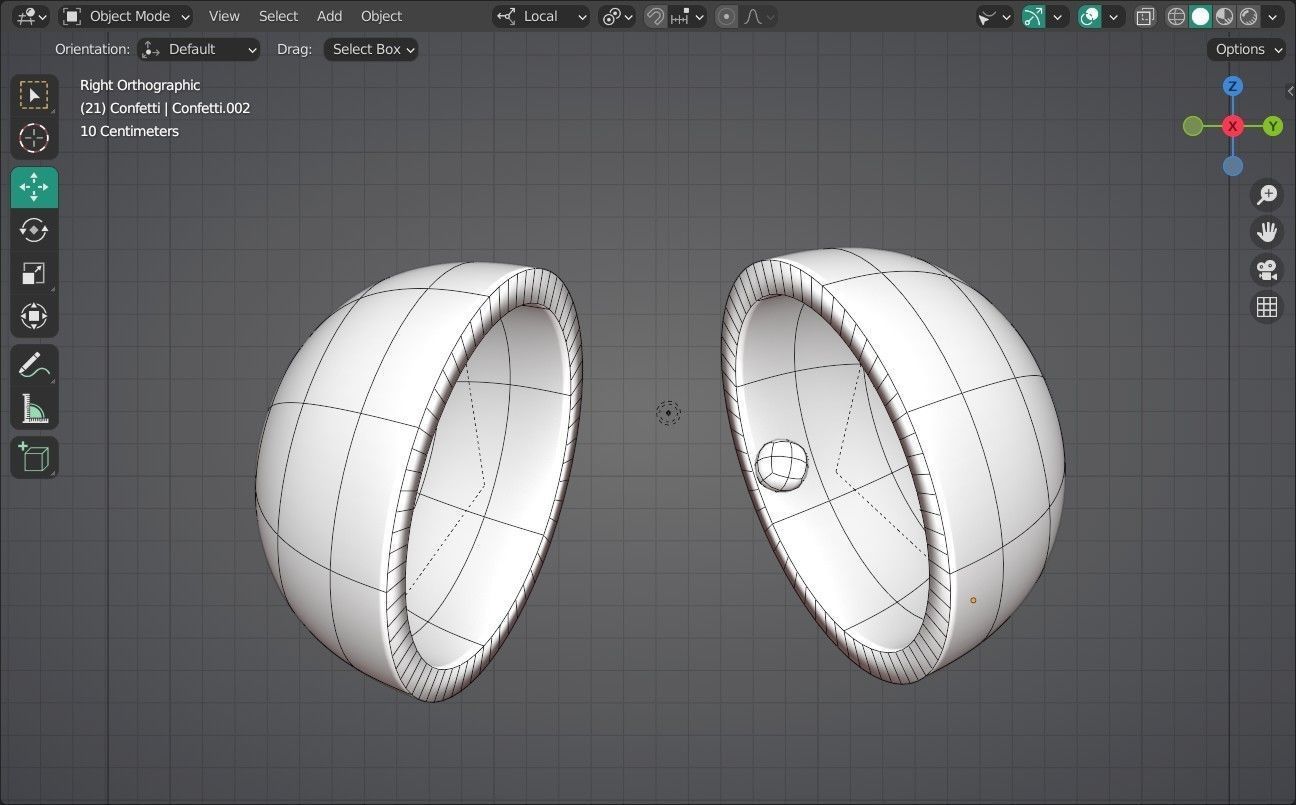Click the Pan view hand icon

1267,232
